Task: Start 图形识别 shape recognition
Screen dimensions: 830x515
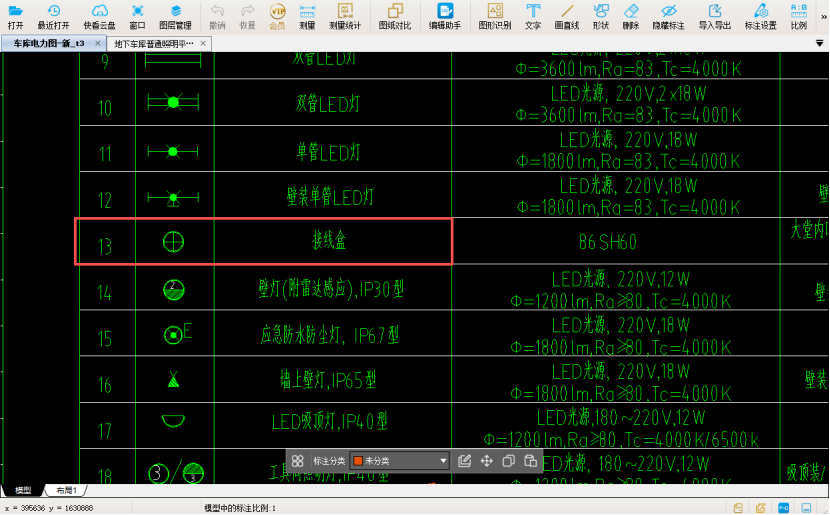Action: pos(495,16)
